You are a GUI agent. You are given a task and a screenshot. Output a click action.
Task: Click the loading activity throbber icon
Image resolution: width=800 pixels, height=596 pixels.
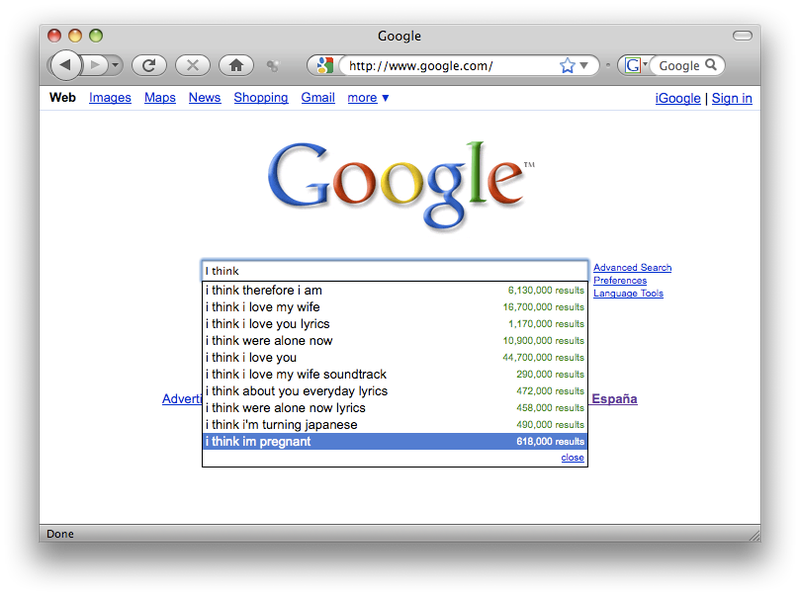click(273, 66)
